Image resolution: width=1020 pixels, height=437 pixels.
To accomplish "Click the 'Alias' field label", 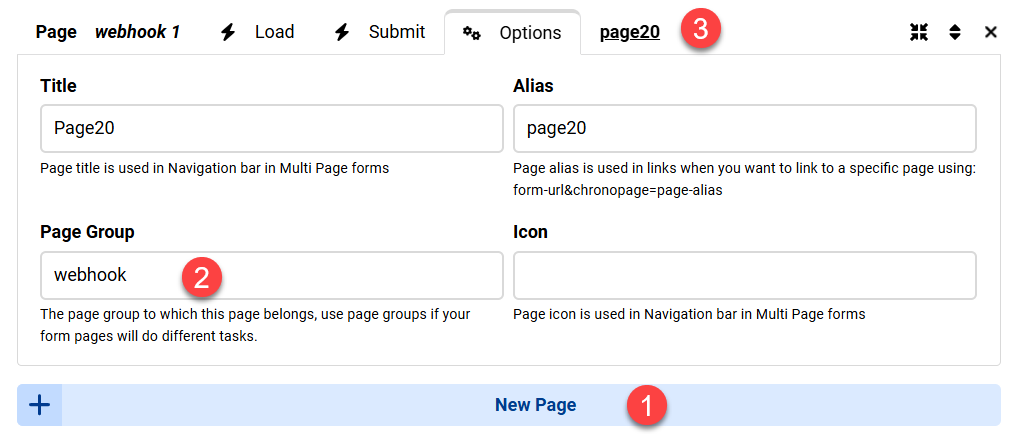I will pos(533,85).
